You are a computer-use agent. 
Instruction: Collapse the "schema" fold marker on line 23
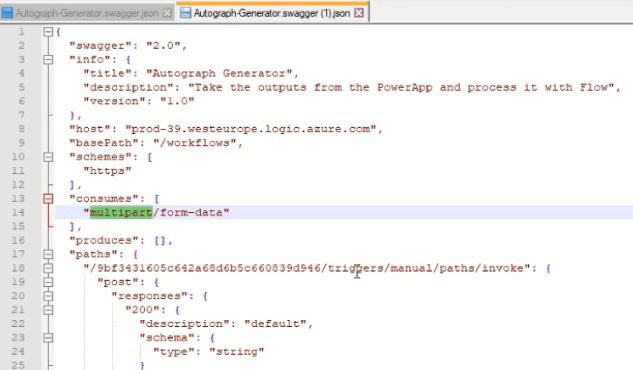coord(48,337)
